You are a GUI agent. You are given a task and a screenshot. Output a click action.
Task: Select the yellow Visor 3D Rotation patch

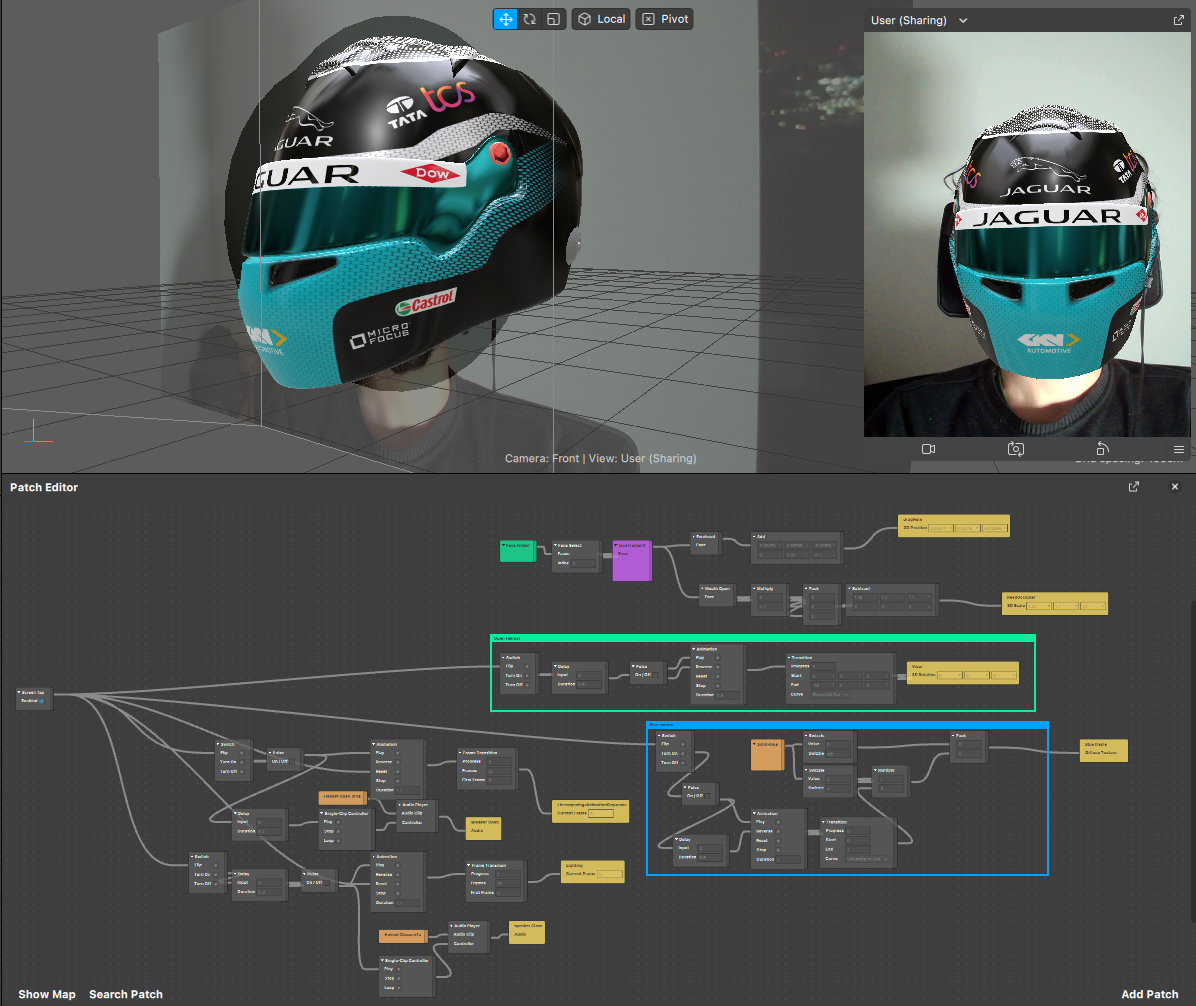963,672
